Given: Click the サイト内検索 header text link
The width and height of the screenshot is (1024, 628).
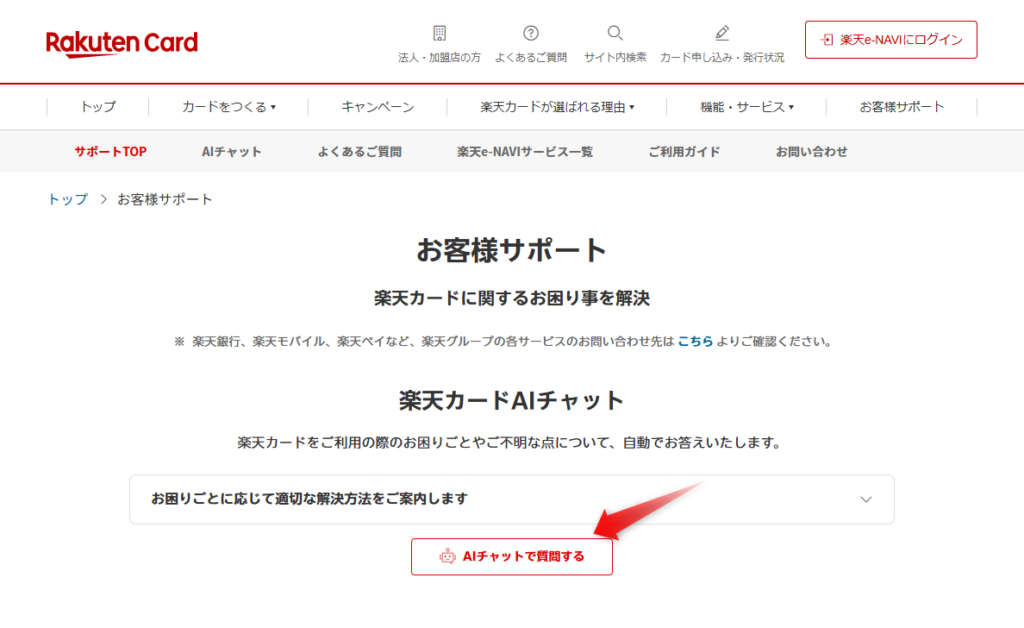Looking at the screenshot, I should [x=615, y=57].
